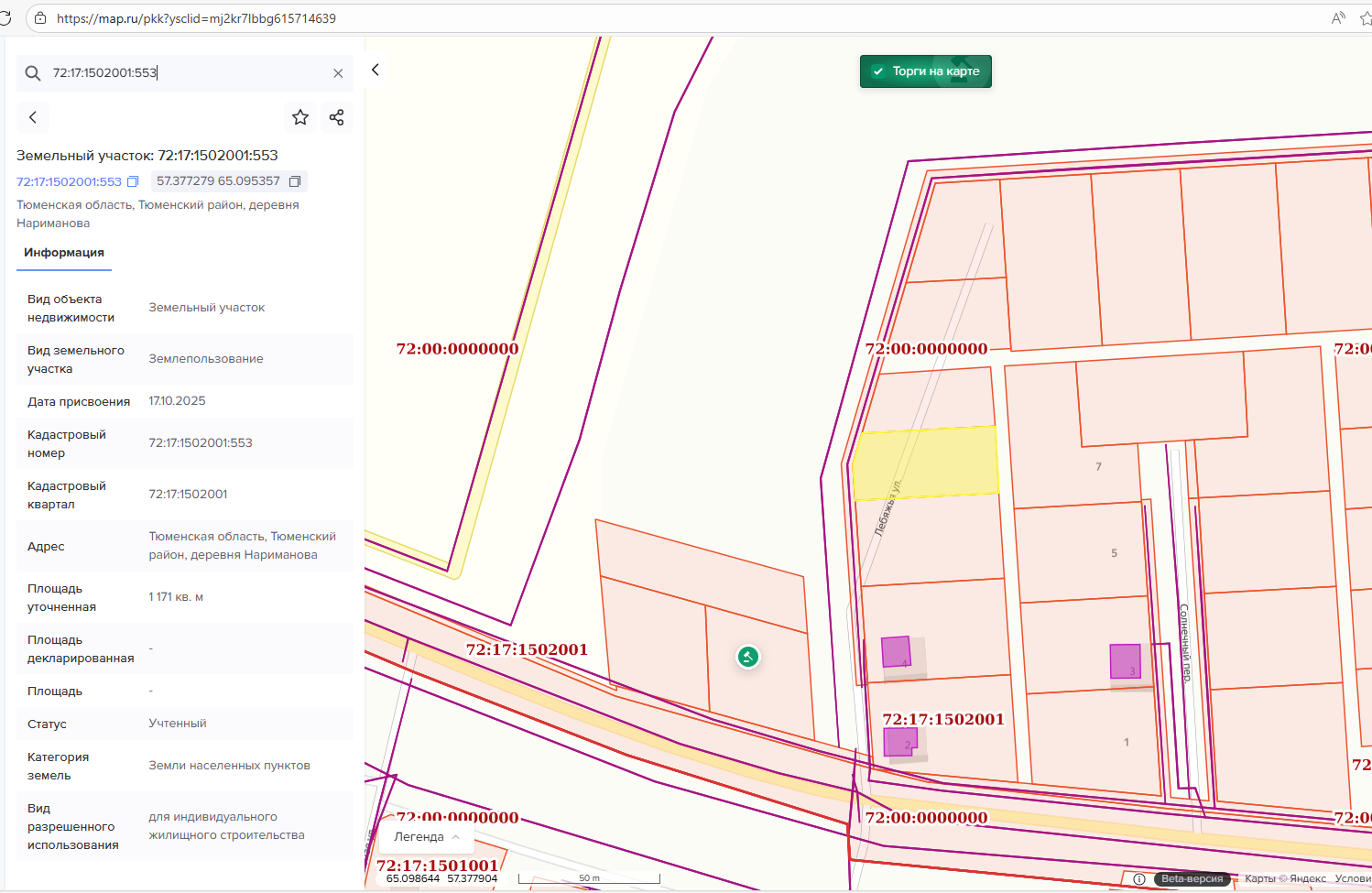Toggle the Торги на карте checkbox

point(878,71)
